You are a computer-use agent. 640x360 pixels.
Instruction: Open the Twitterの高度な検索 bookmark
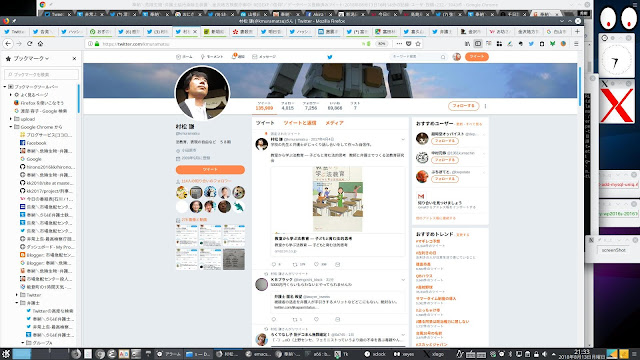(49, 311)
